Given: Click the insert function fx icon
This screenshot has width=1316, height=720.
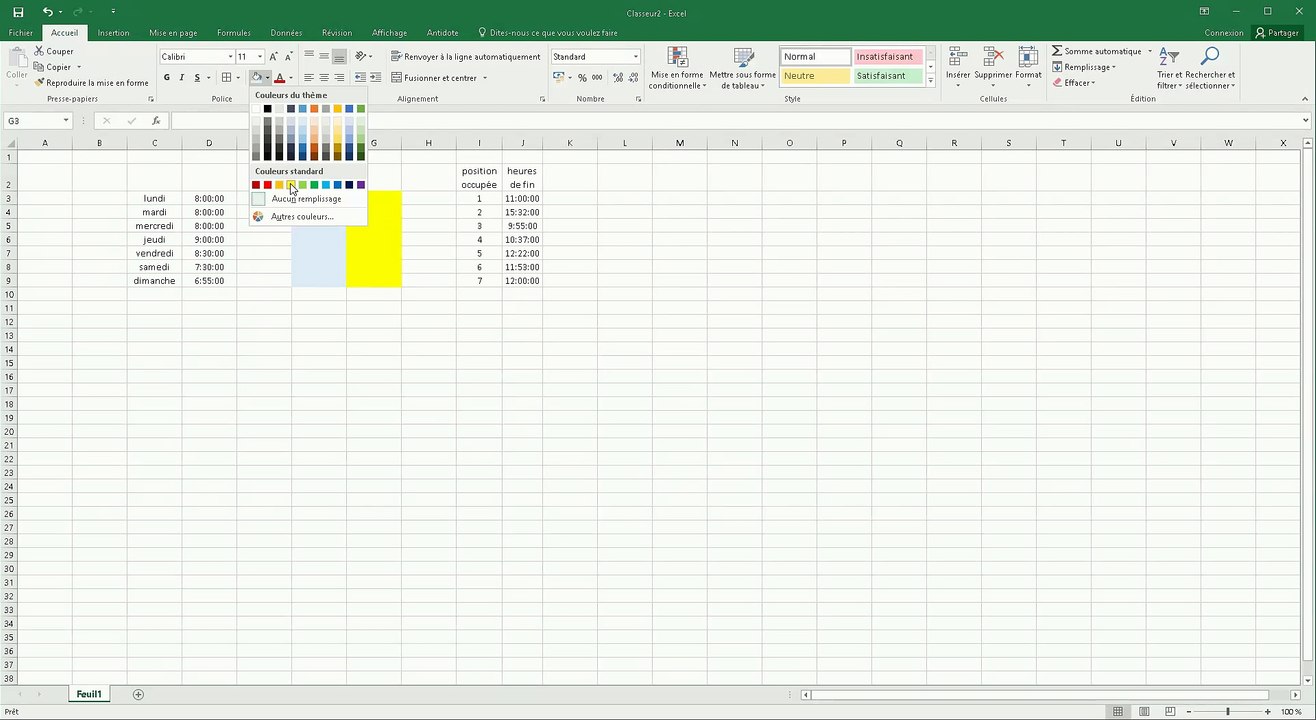Looking at the screenshot, I should tap(156, 121).
